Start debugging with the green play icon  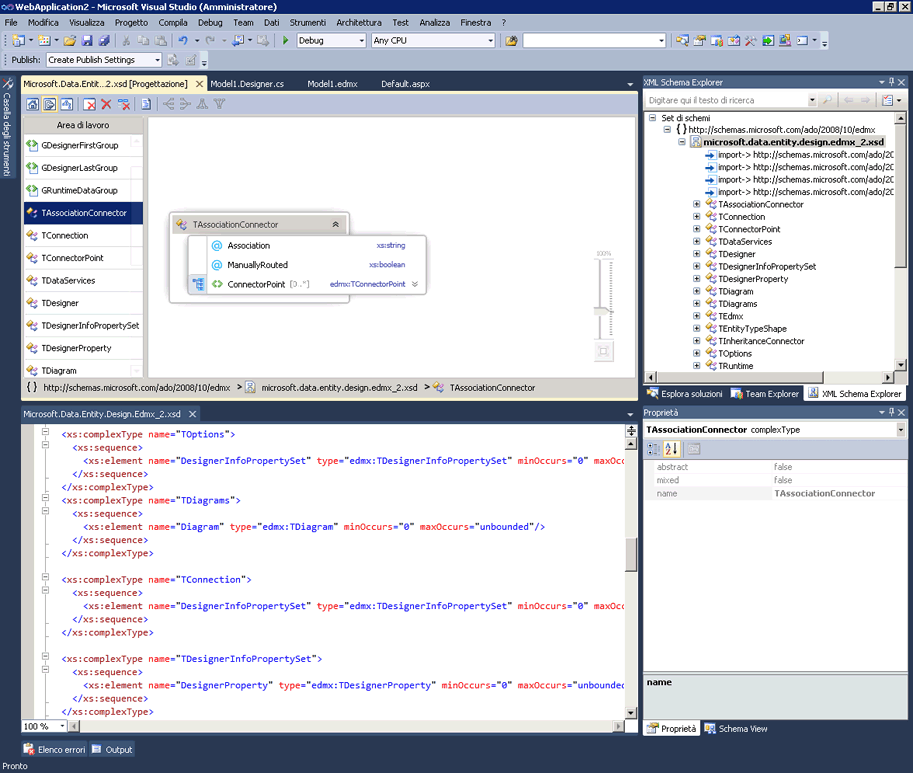pos(285,40)
